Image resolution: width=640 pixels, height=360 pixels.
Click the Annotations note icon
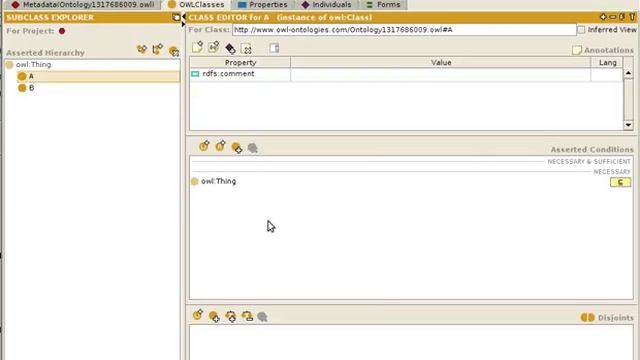coord(576,50)
